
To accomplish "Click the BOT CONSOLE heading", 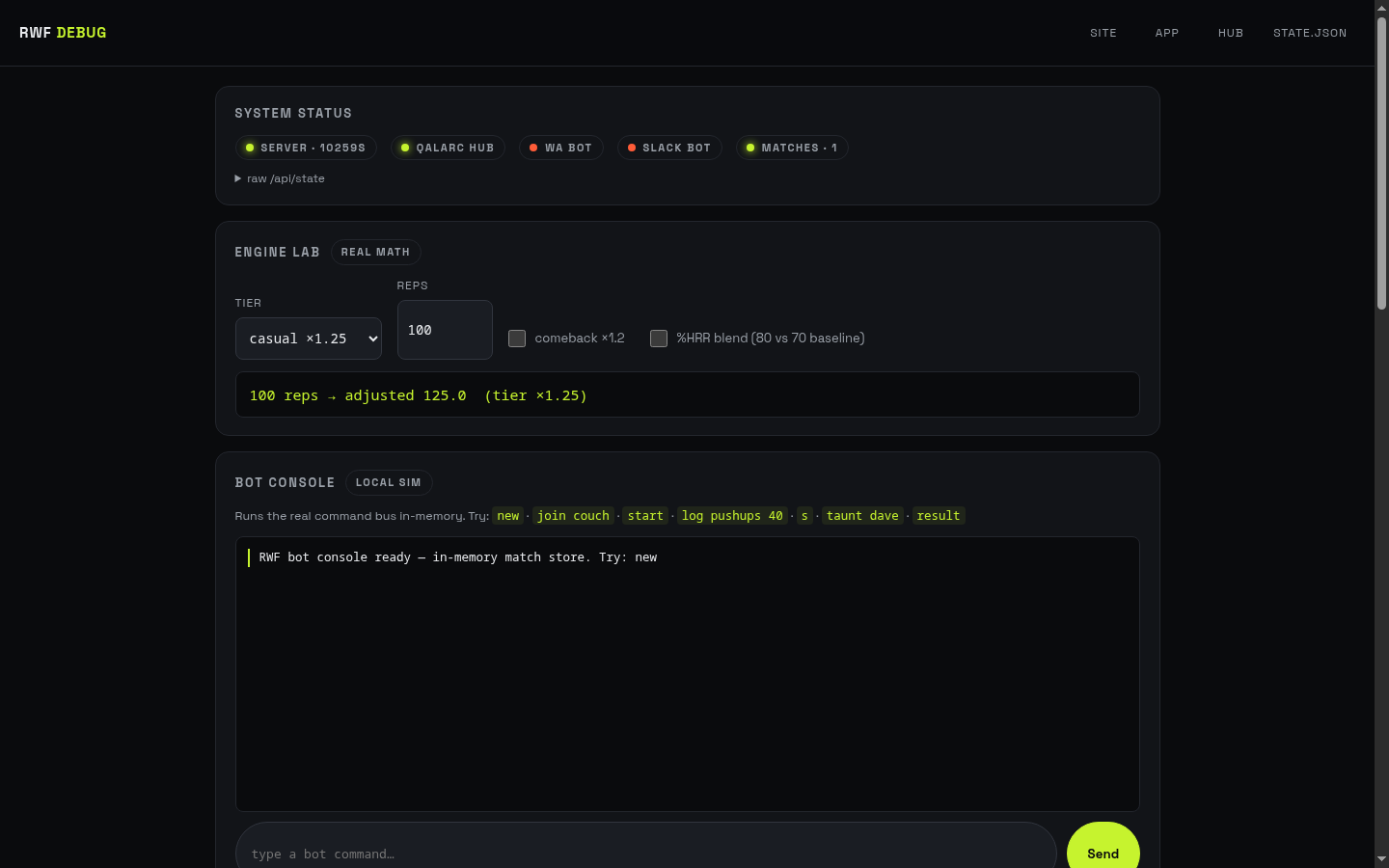I will 285,482.
